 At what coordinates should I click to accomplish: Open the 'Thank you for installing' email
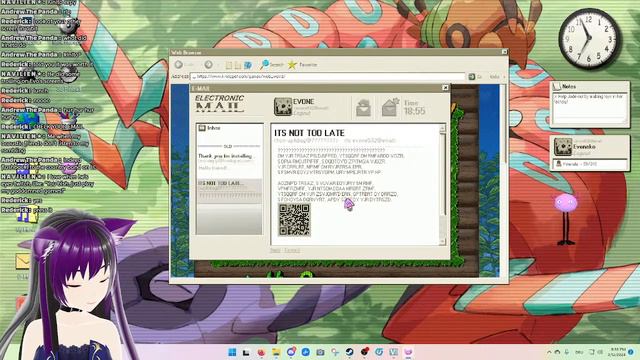tap(229, 161)
